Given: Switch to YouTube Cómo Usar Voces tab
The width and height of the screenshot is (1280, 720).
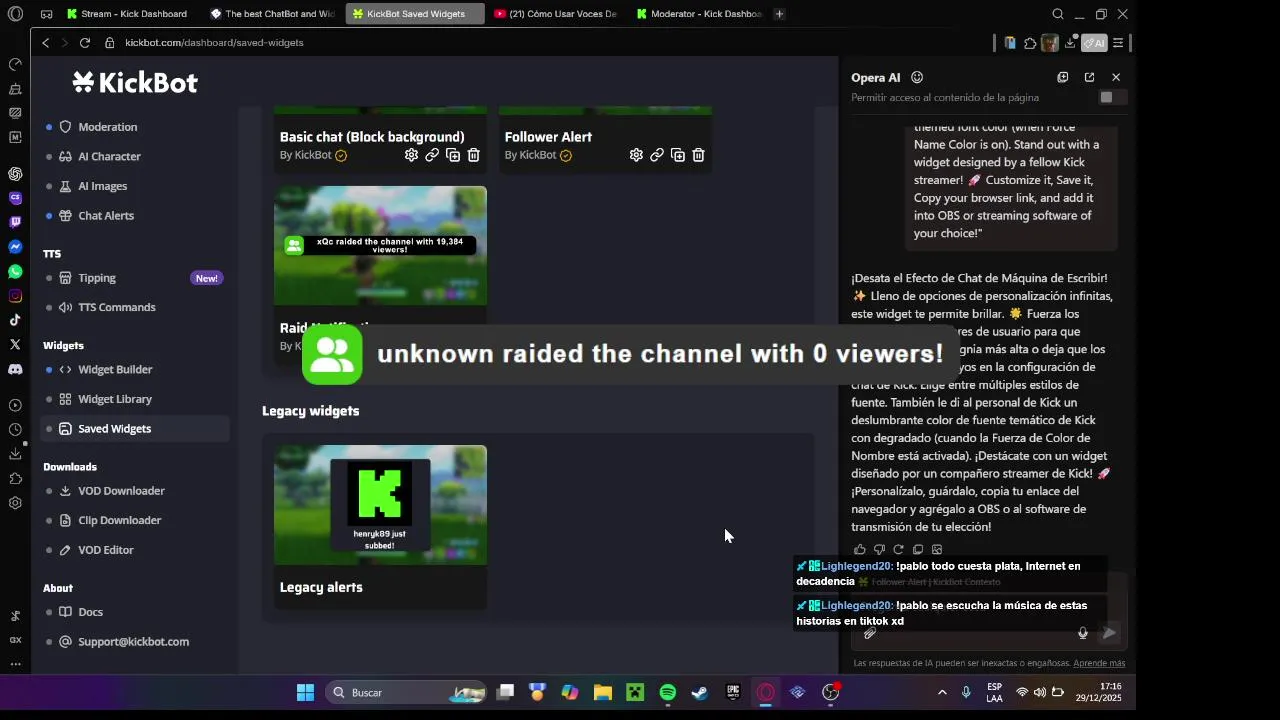Looking at the screenshot, I should 557,14.
